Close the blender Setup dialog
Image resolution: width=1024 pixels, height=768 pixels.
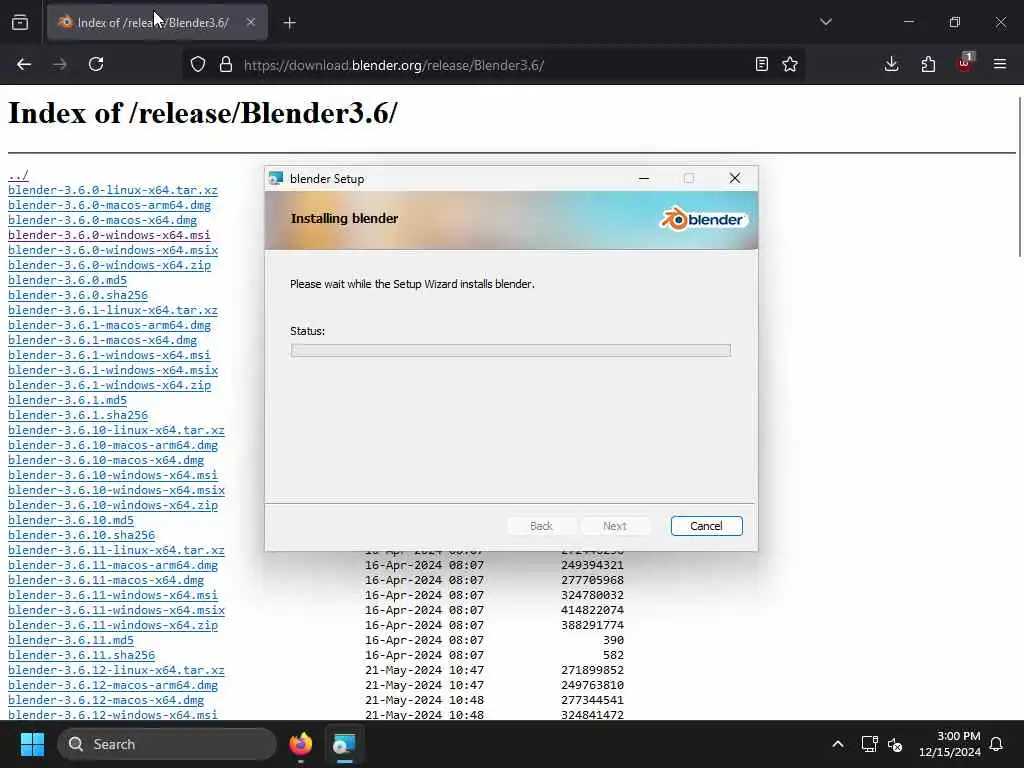735,178
